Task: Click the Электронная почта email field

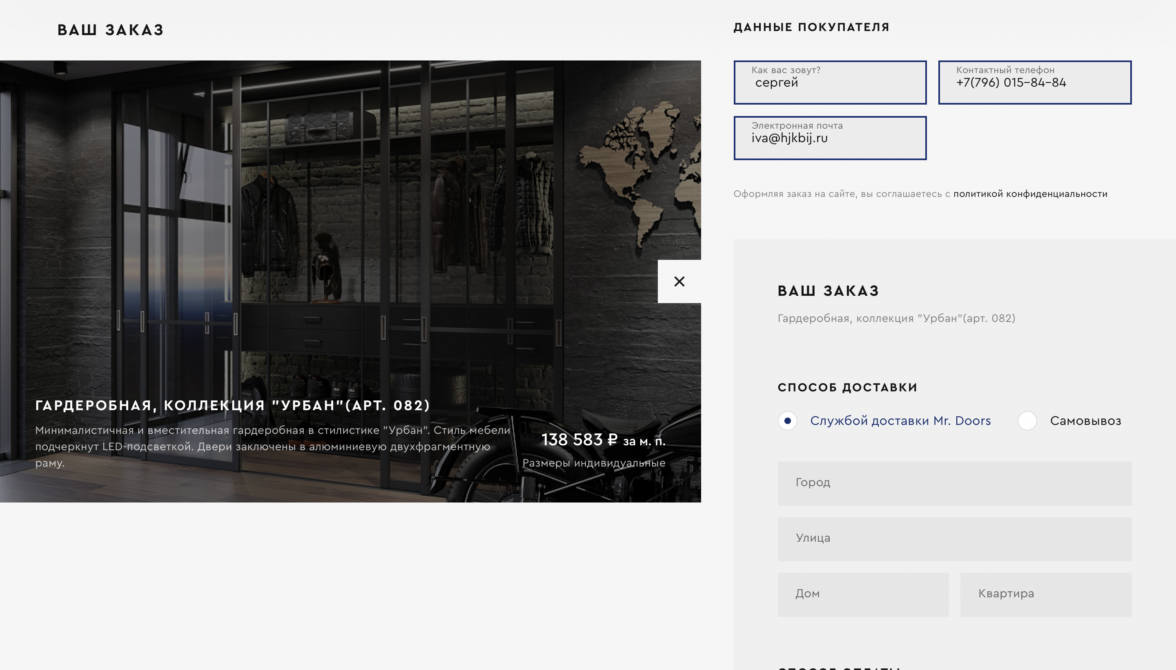Action: (x=830, y=138)
